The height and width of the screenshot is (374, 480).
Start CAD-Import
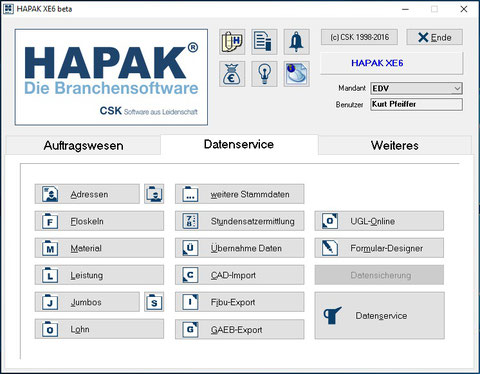(240, 275)
